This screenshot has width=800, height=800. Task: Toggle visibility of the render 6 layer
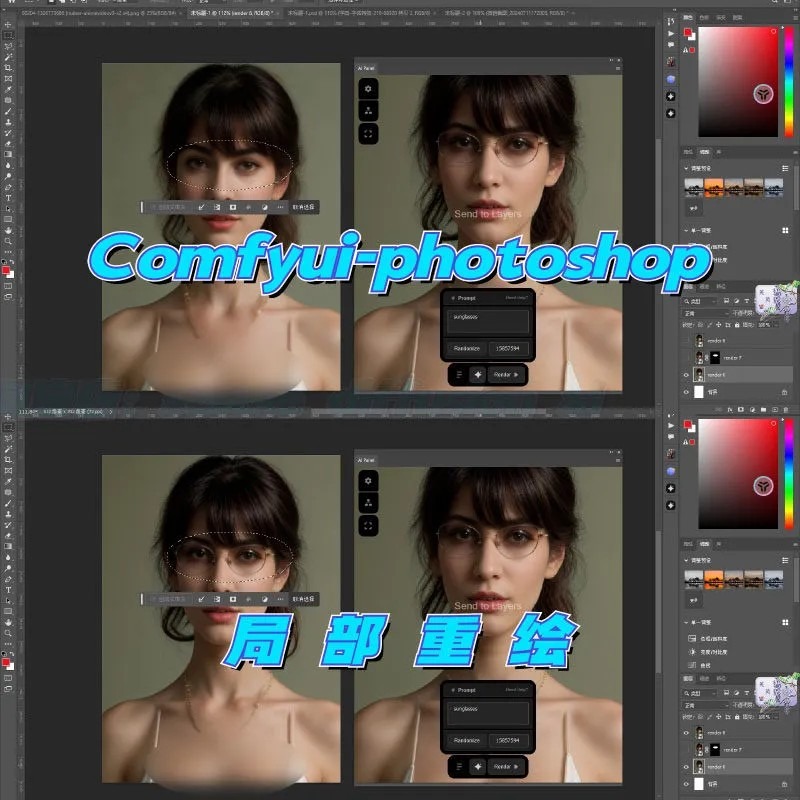[x=686, y=375]
